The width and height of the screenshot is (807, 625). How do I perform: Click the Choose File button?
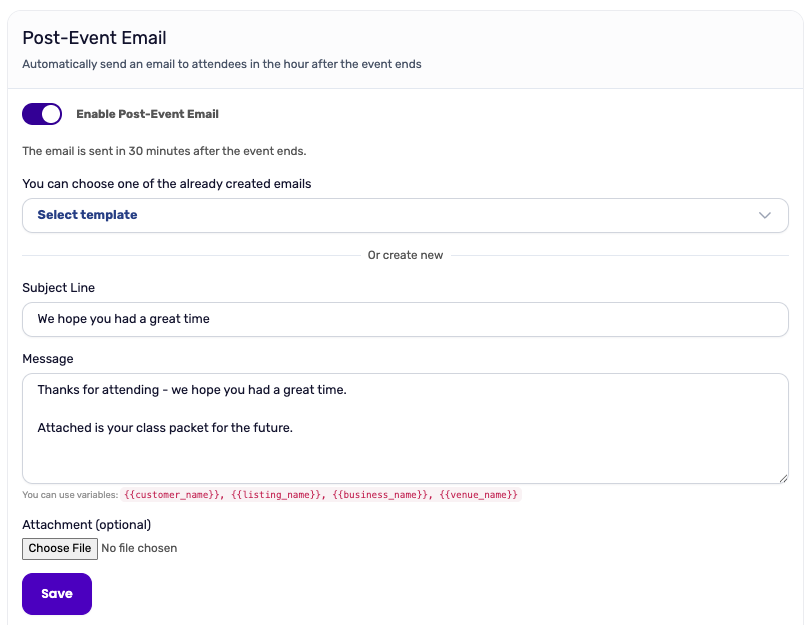[60, 548]
